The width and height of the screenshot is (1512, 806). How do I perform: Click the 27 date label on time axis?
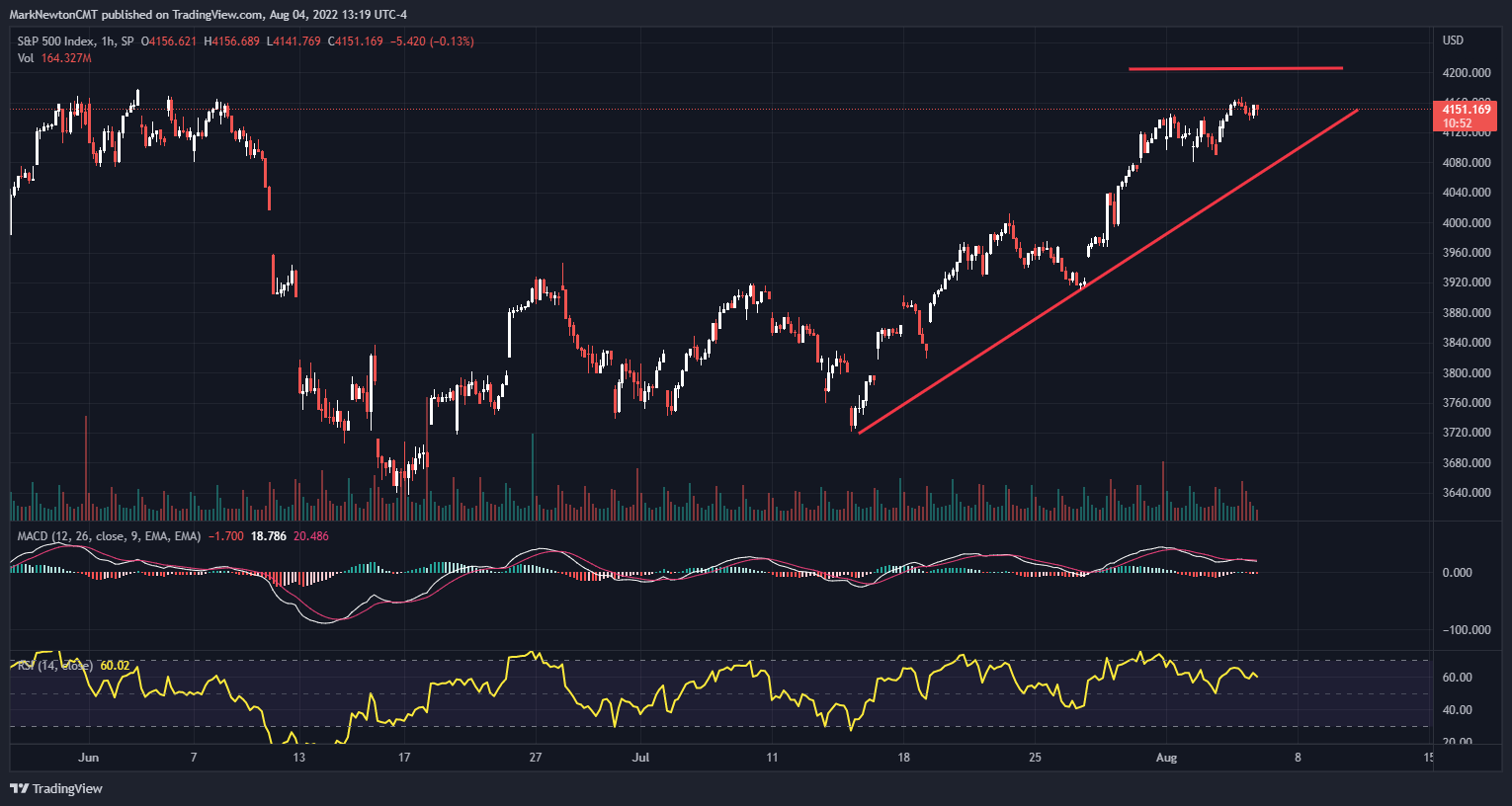(536, 758)
